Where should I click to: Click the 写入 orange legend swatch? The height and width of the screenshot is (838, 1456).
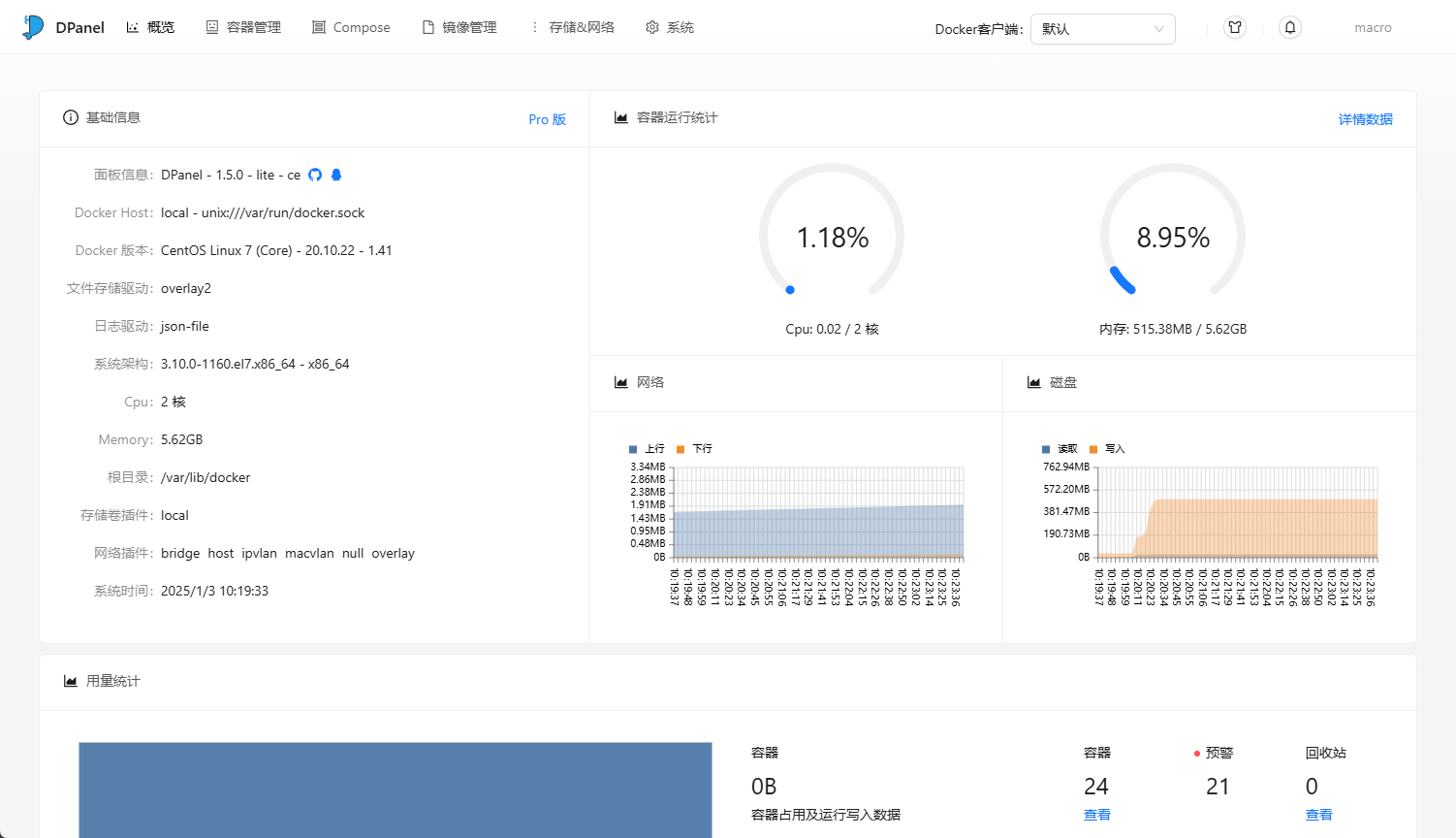[x=1093, y=449]
